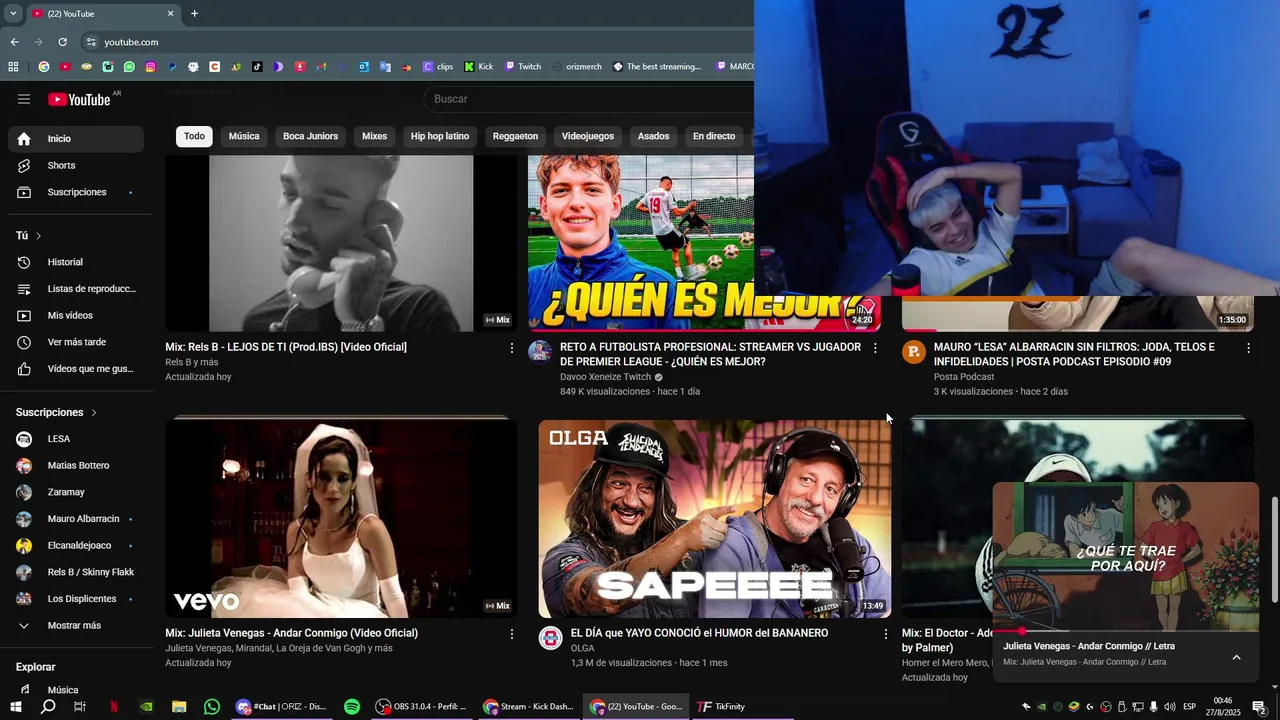Expand Mostrar más subscriptions
The image size is (1280, 720).
(x=76, y=626)
